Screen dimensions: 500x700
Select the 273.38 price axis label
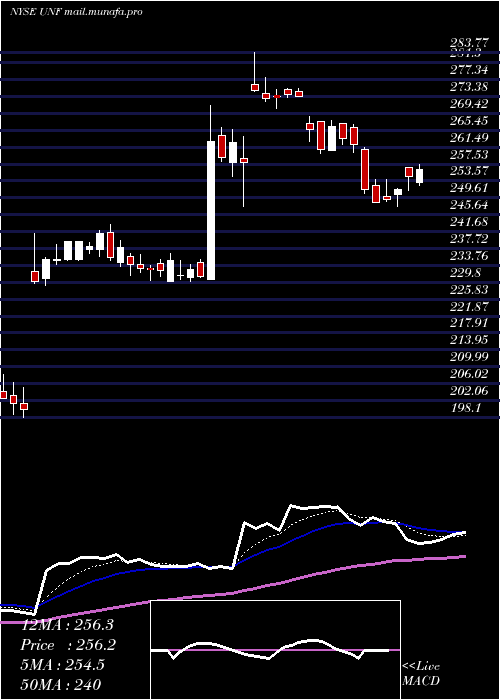click(469, 87)
